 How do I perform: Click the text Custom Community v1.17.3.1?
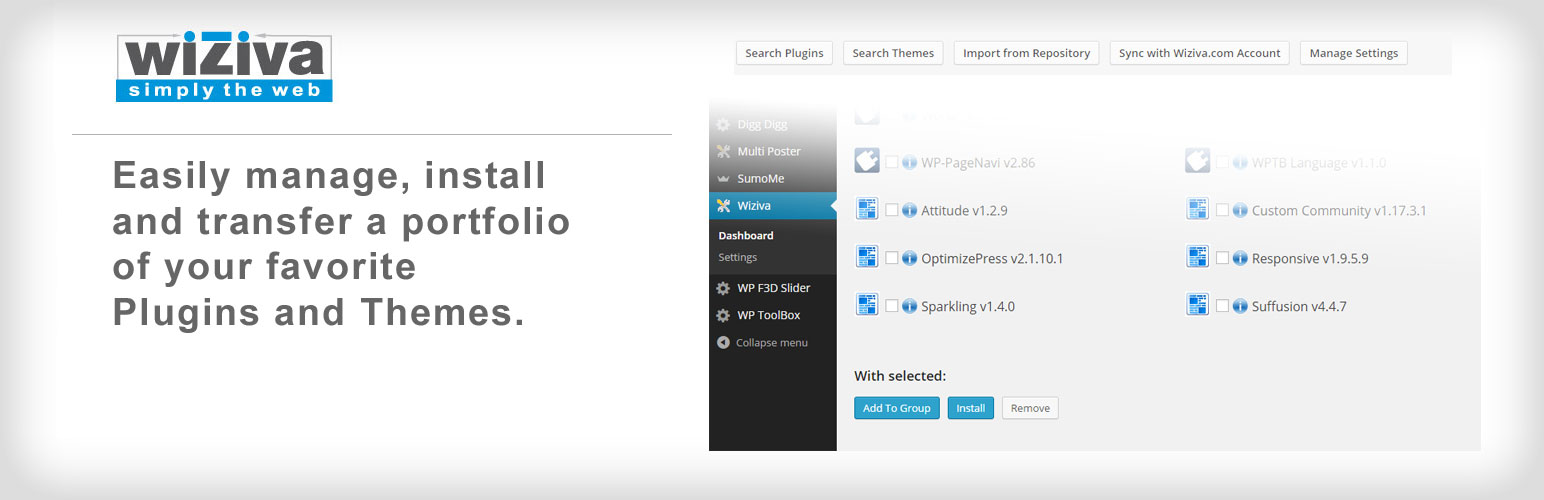pyautogui.click(x=1339, y=211)
